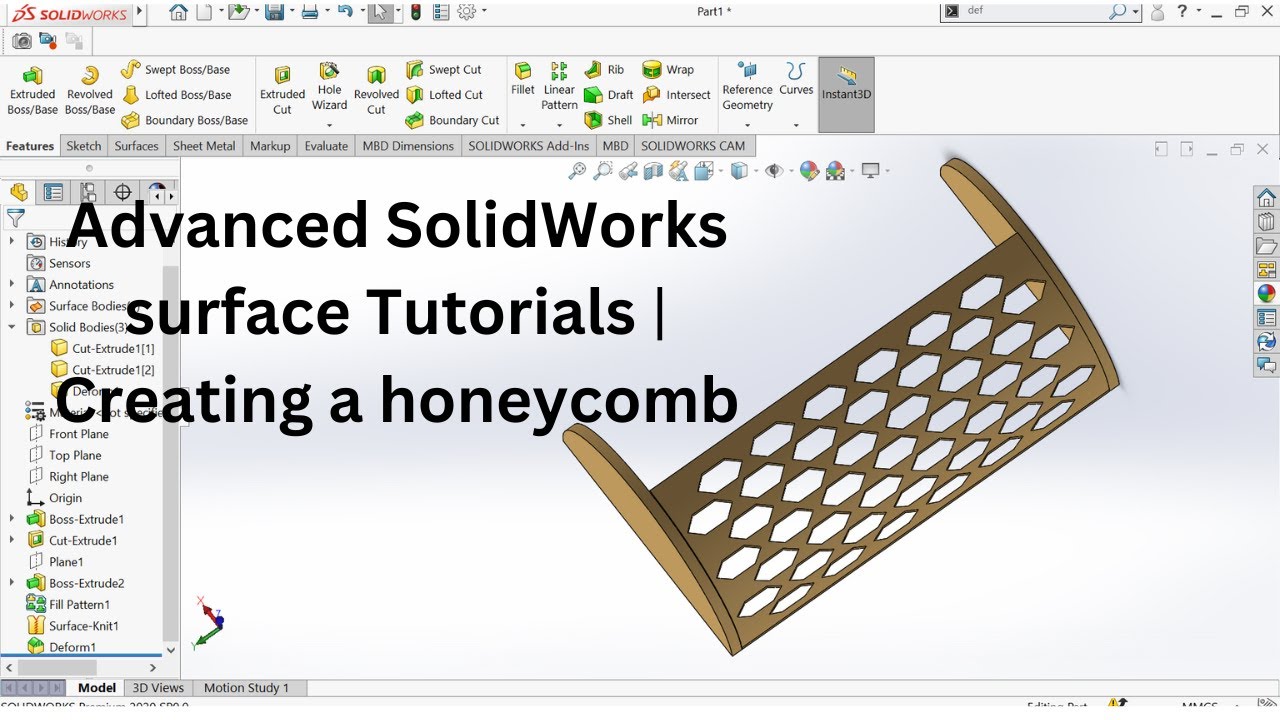This screenshot has width=1280, height=720.
Task: Switch to the Sketch tab
Action: [84, 146]
